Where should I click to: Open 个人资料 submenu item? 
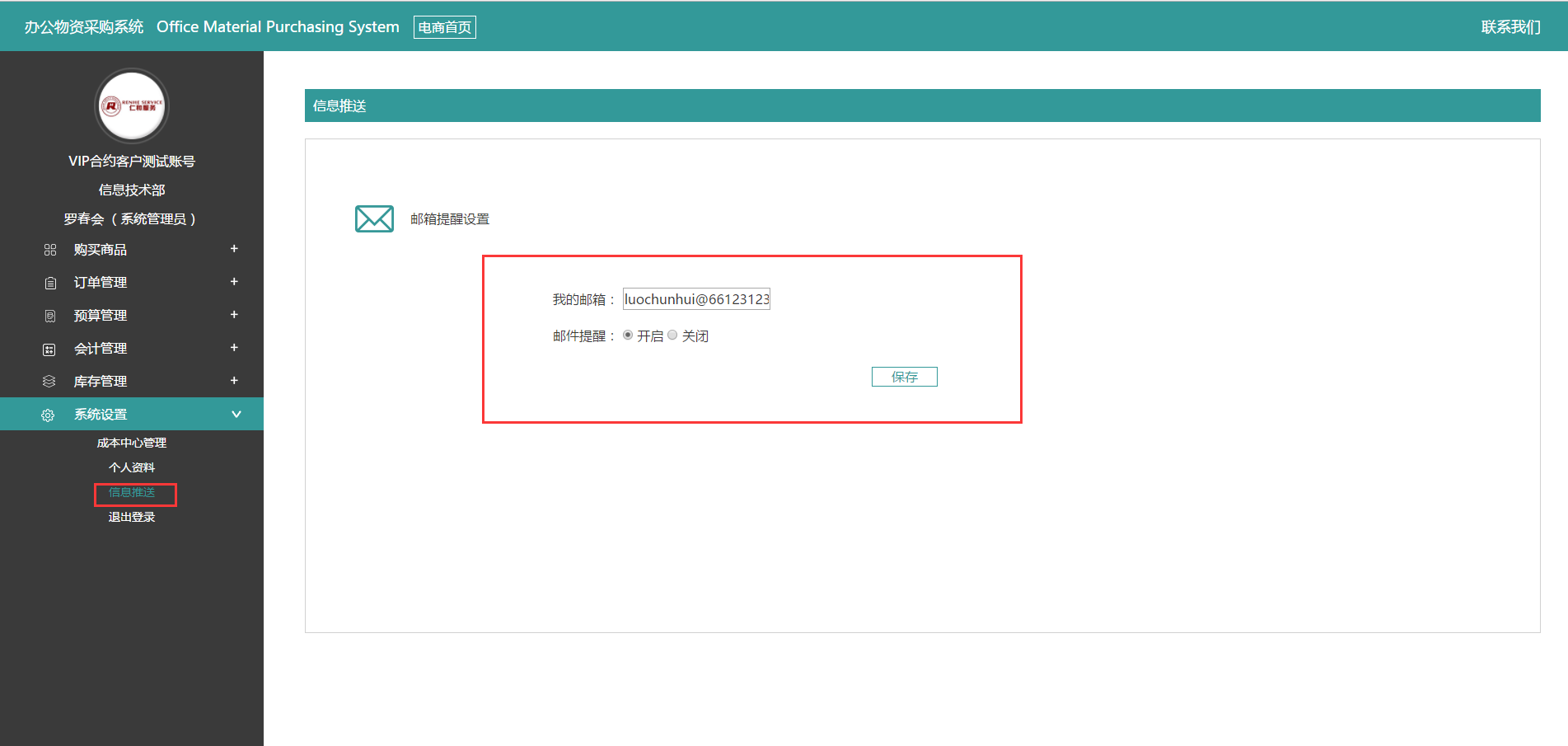pyautogui.click(x=132, y=467)
